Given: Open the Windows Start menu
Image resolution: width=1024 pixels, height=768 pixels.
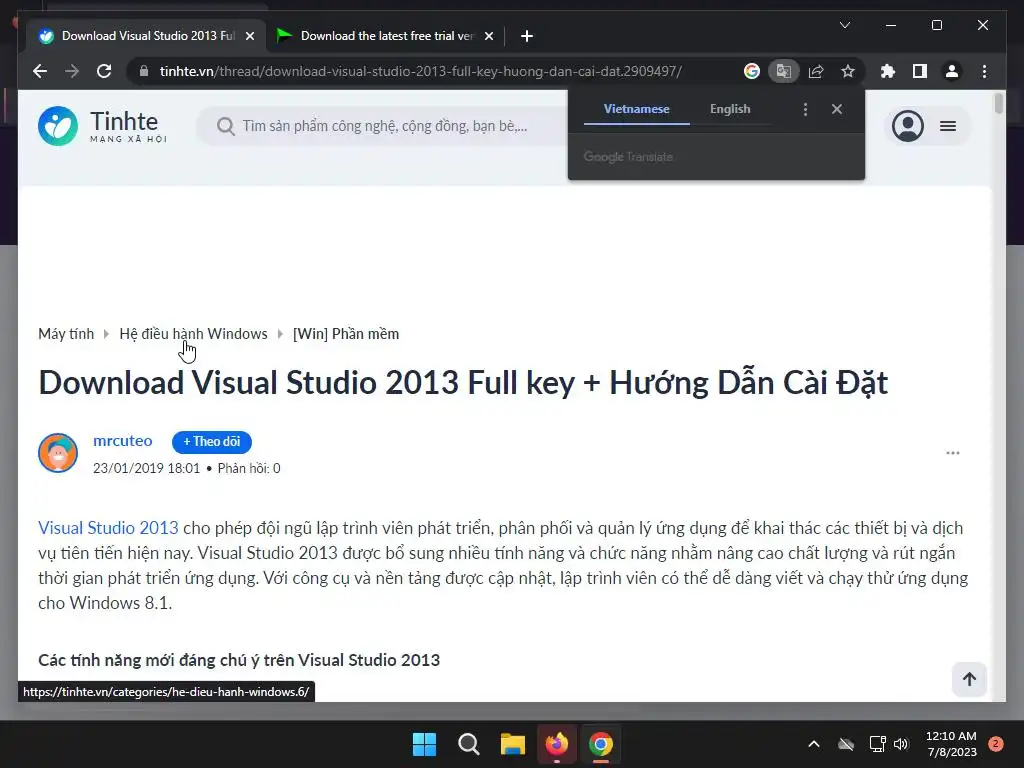Looking at the screenshot, I should click(x=424, y=744).
